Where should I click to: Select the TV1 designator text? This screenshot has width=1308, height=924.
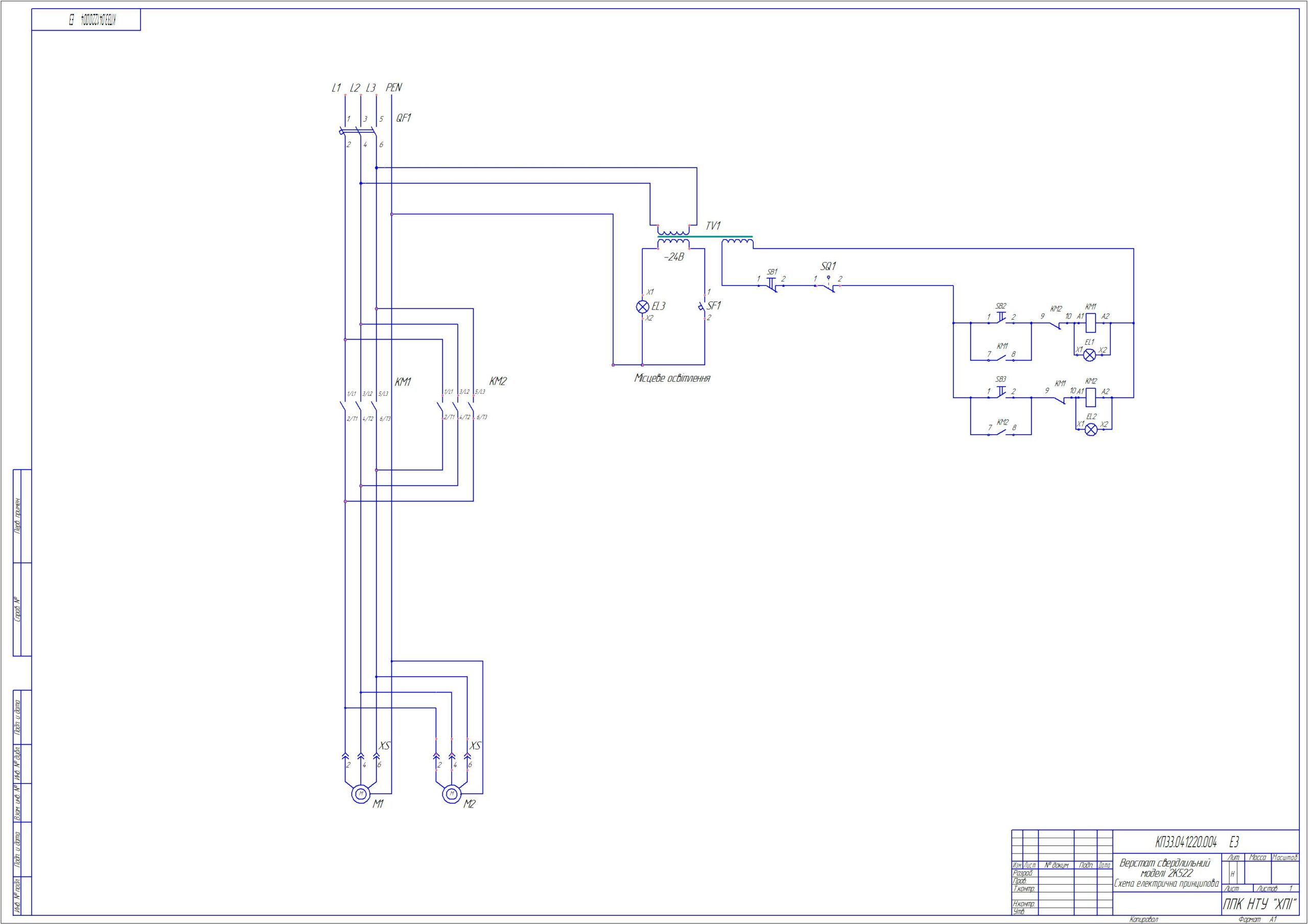[x=714, y=226]
